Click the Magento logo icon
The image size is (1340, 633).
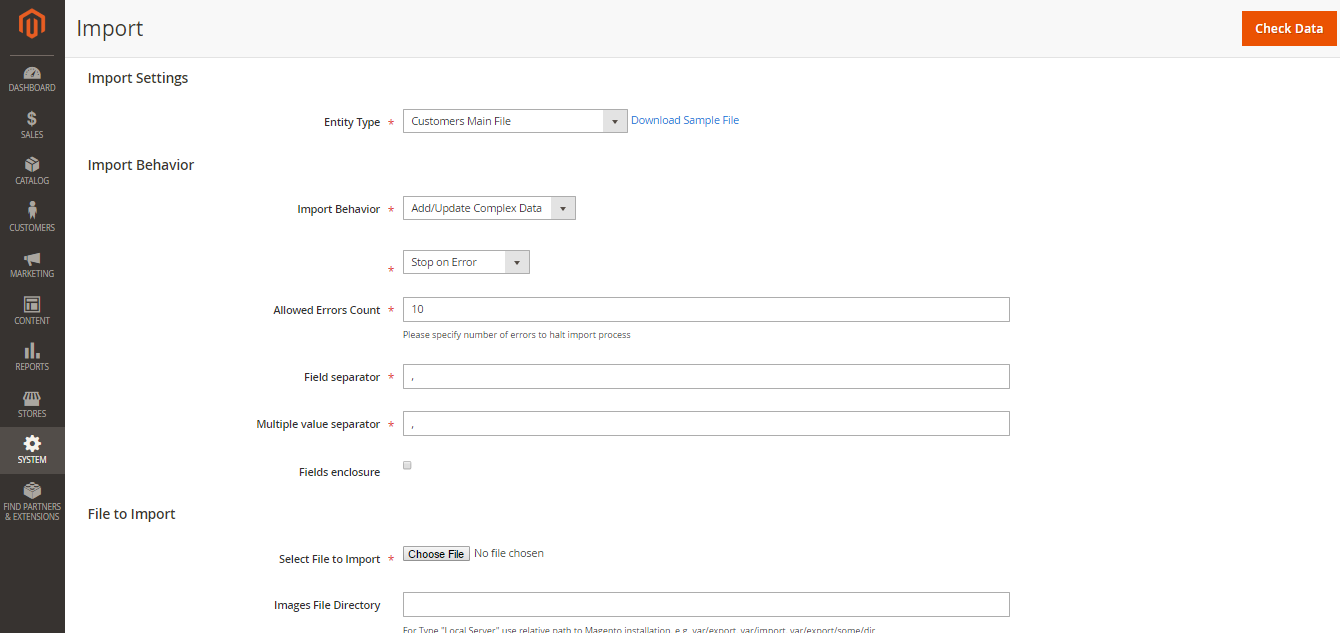pos(31,24)
